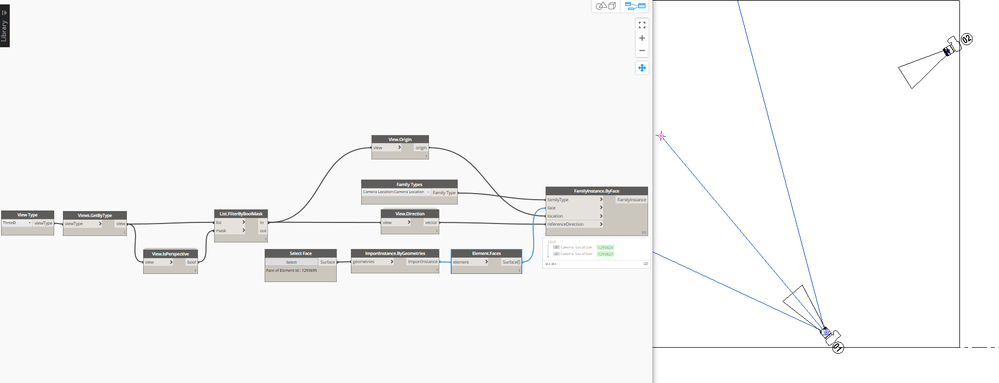Click the FamilyInstance output port
Screen dimensions: 999x383
pyautogui.click(x=631, y=199)
